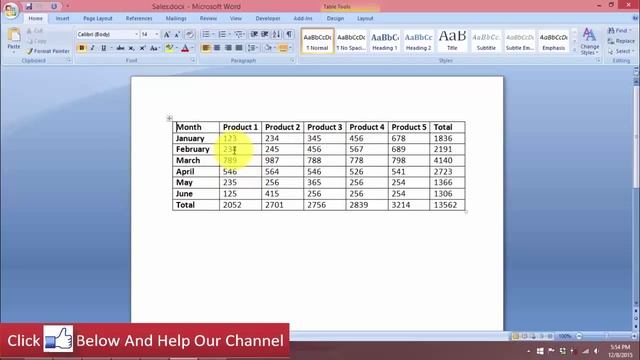Click the network signal tray icon

click(585, 351)
